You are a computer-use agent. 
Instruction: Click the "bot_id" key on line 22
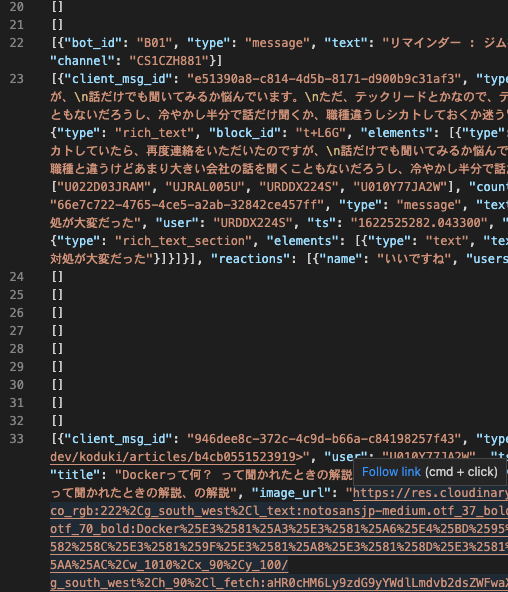93,43
